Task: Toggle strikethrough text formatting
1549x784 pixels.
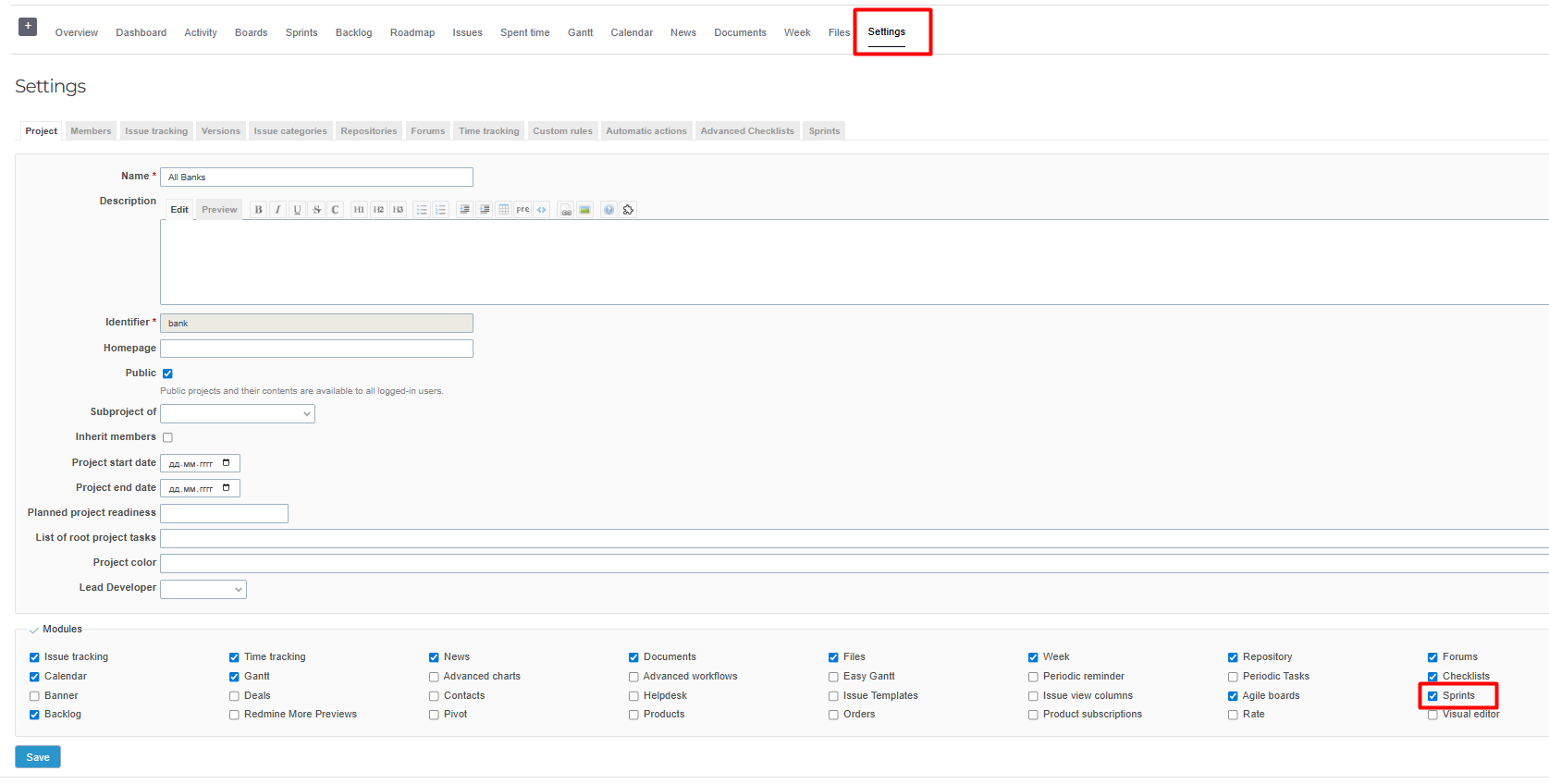Action: pos(316,210)
